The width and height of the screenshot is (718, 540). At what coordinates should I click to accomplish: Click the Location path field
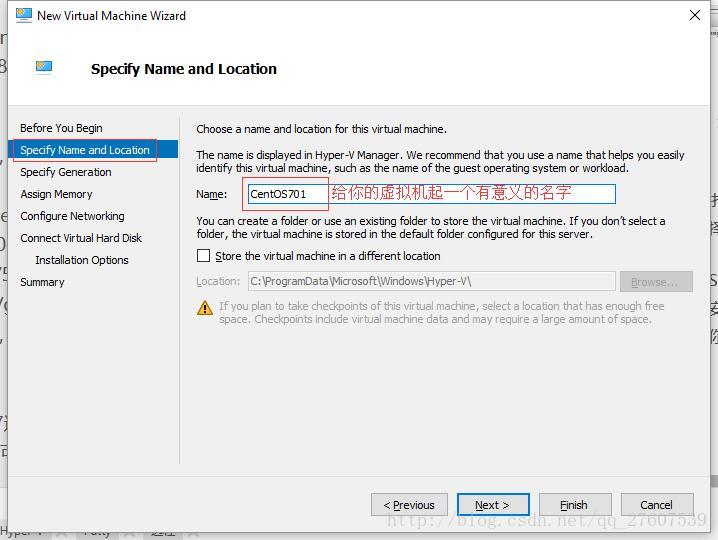pyautogui.click(x=432, y=281)
